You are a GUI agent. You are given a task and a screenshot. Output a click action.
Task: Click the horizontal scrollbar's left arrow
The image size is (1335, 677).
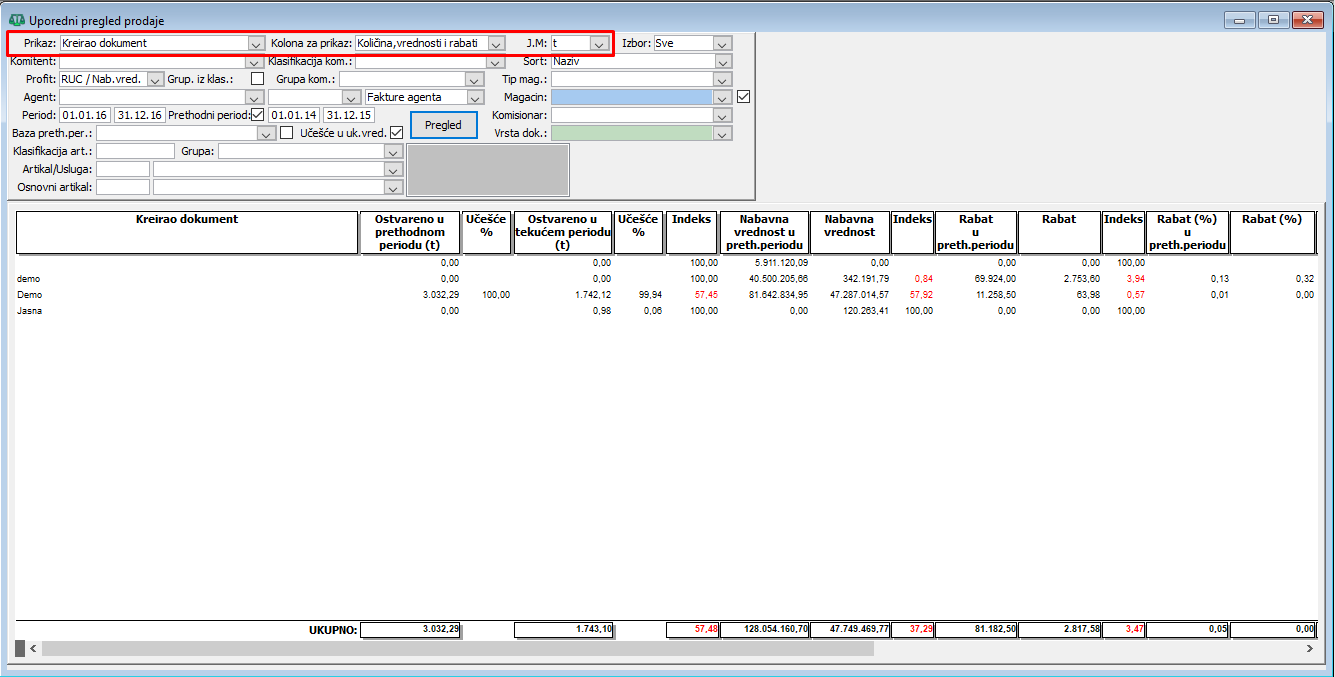[33, 649]
